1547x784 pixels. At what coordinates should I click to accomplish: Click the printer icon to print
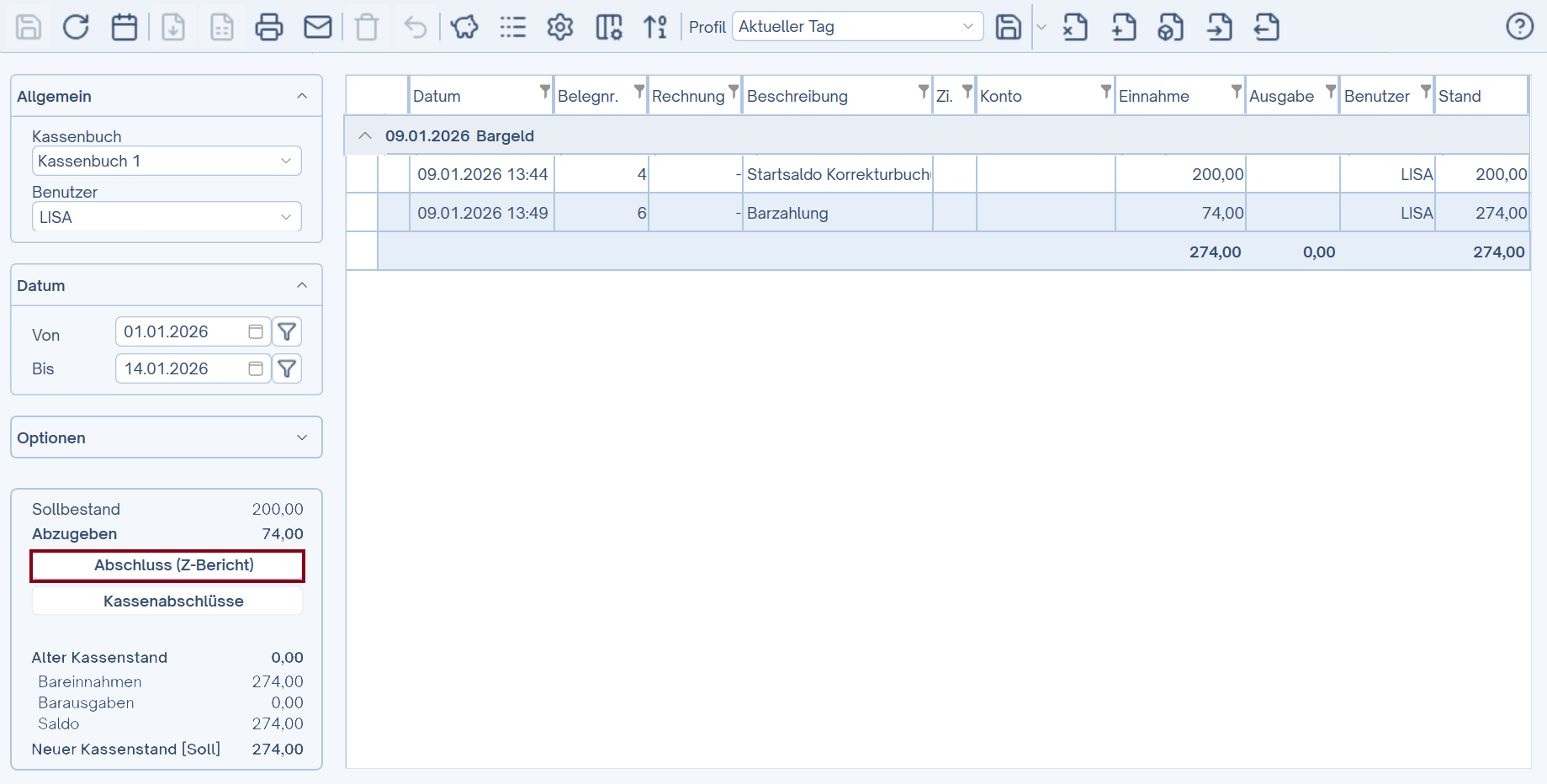point(269,27)
